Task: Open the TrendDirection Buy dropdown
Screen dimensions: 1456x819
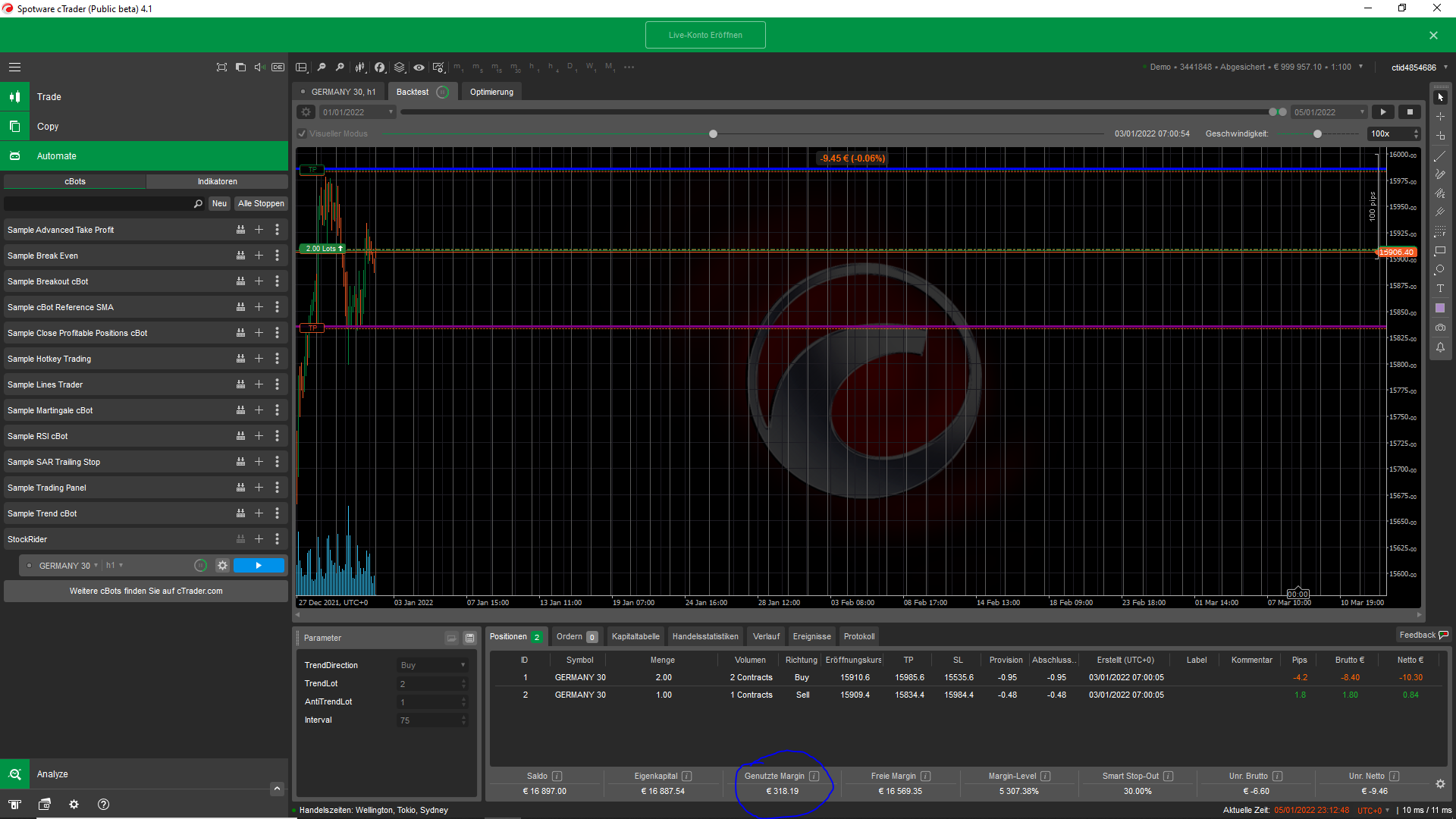Action: coord(432,666)
